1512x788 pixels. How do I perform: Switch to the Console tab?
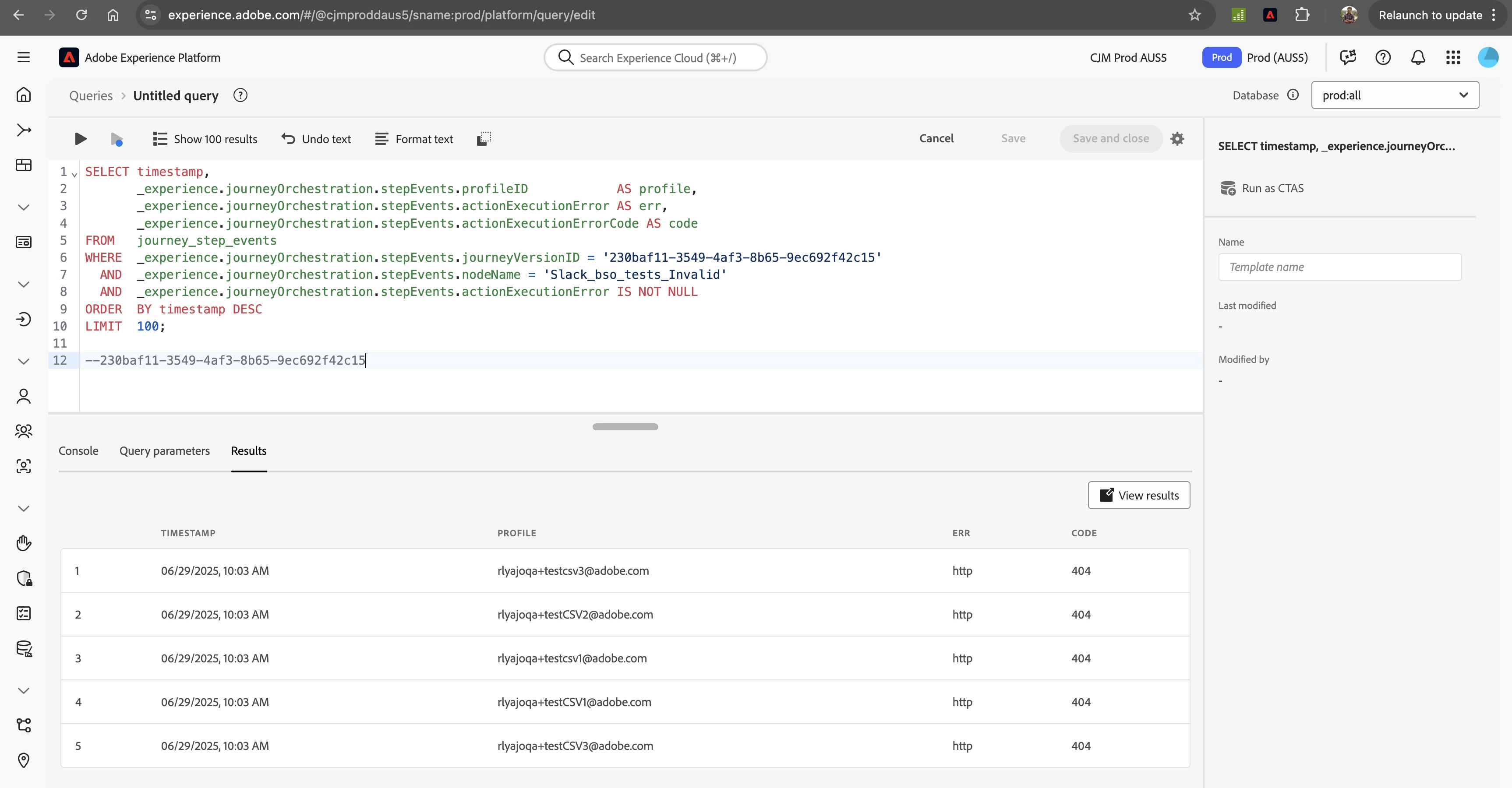78,450
